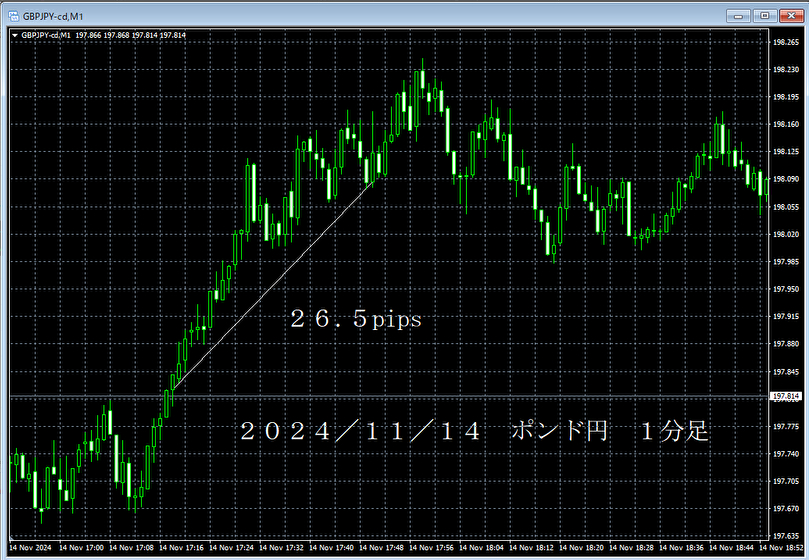Screen dimensions: 809x560
Task: Click the 14 Nov 17:00 time label
Action: pyautogui.click(x=82, y=548)
